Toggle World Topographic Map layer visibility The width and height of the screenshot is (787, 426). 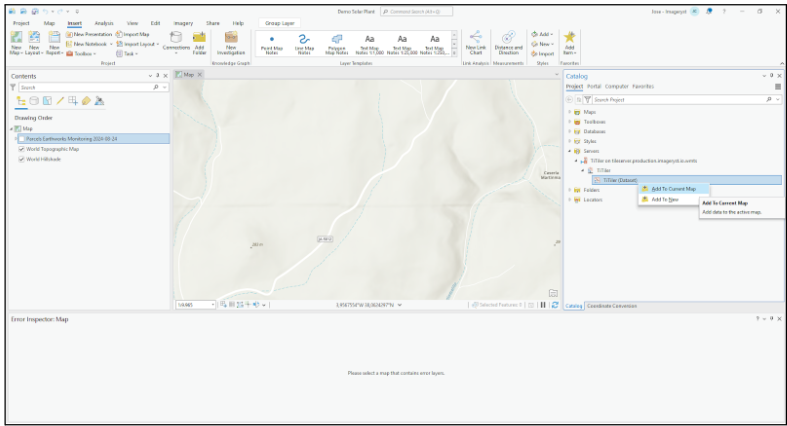(x=22, y=149)
